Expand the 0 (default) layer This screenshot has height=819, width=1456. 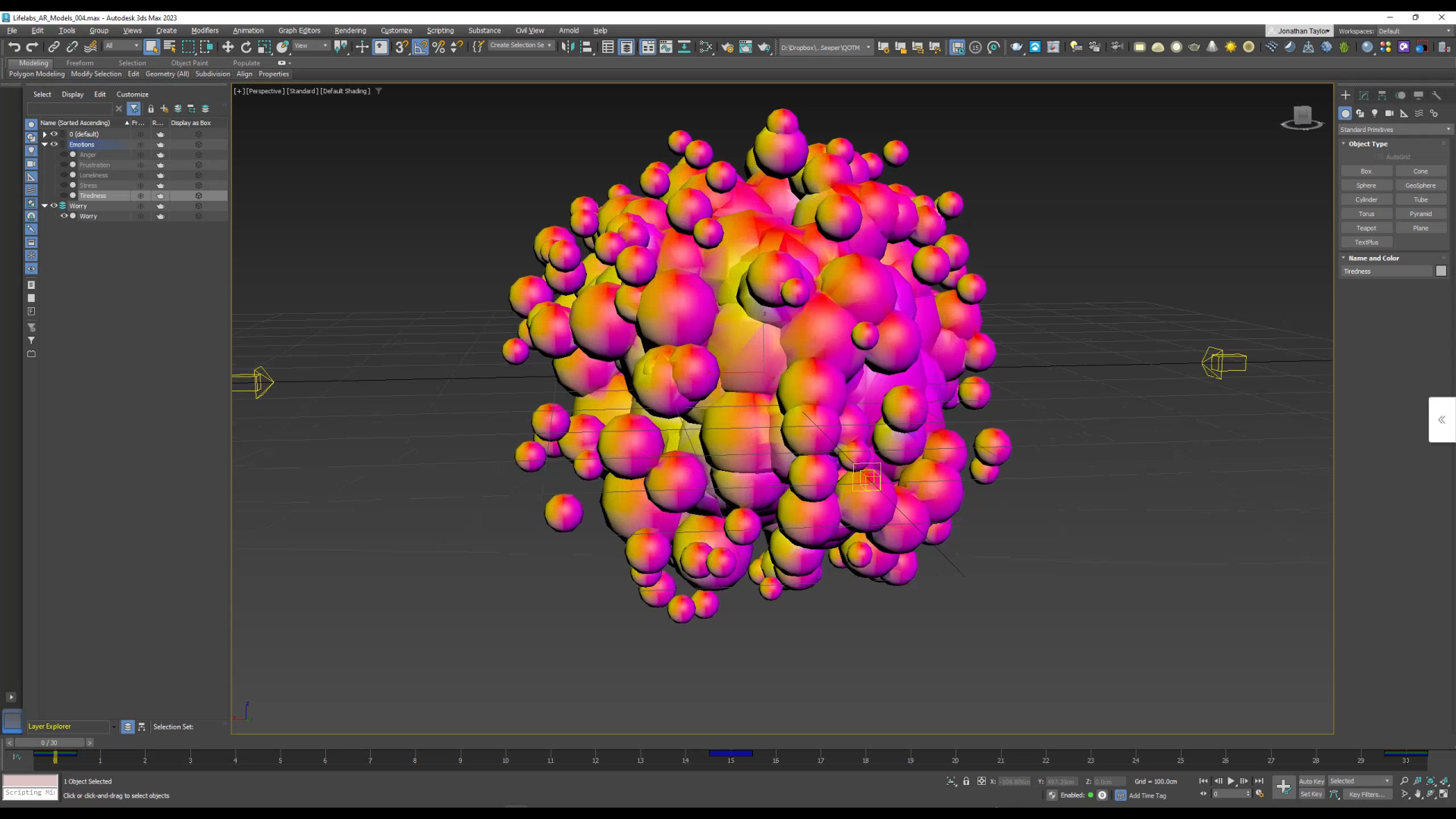45,134
